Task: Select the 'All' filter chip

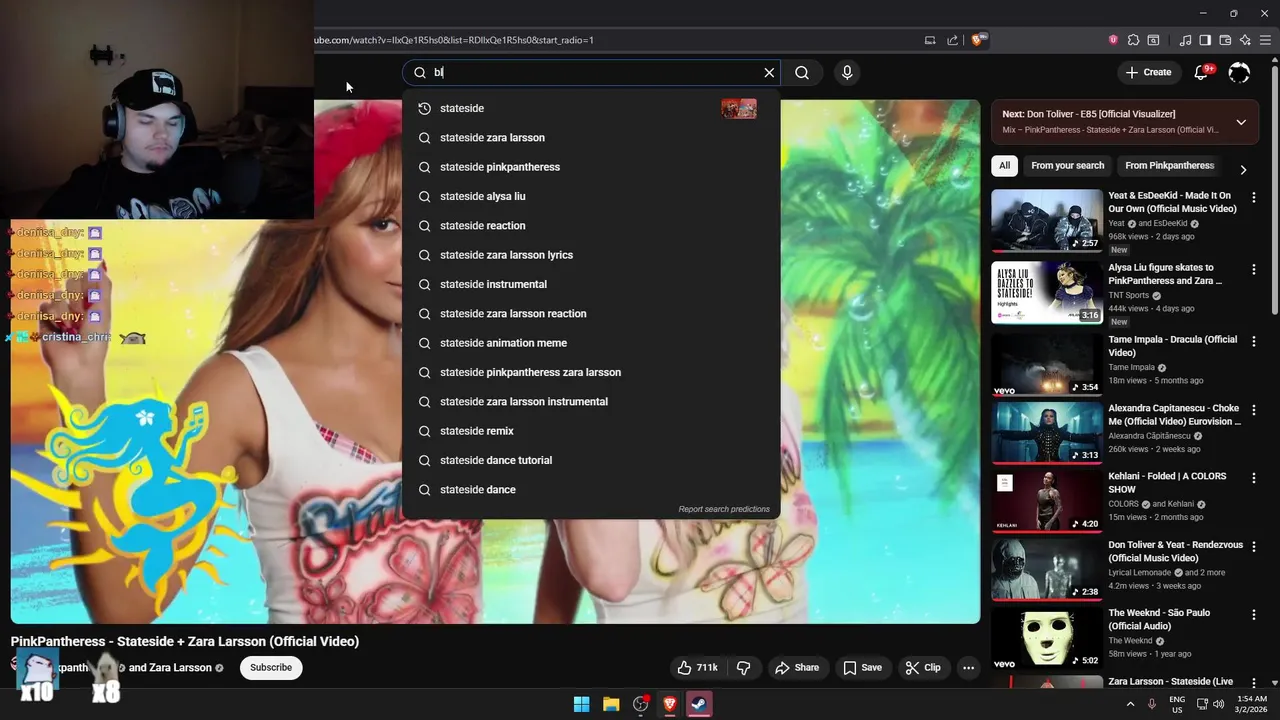Action: 1004,166
